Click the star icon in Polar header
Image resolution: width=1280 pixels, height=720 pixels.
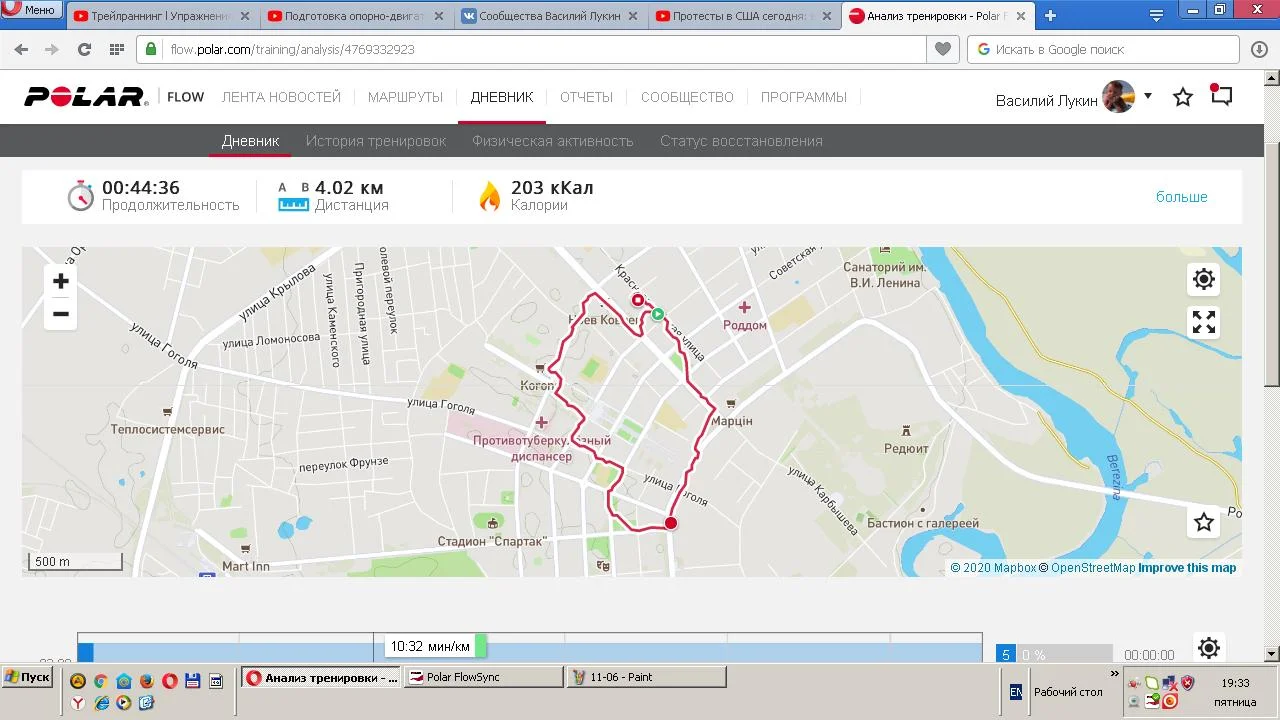(1183, 97)
